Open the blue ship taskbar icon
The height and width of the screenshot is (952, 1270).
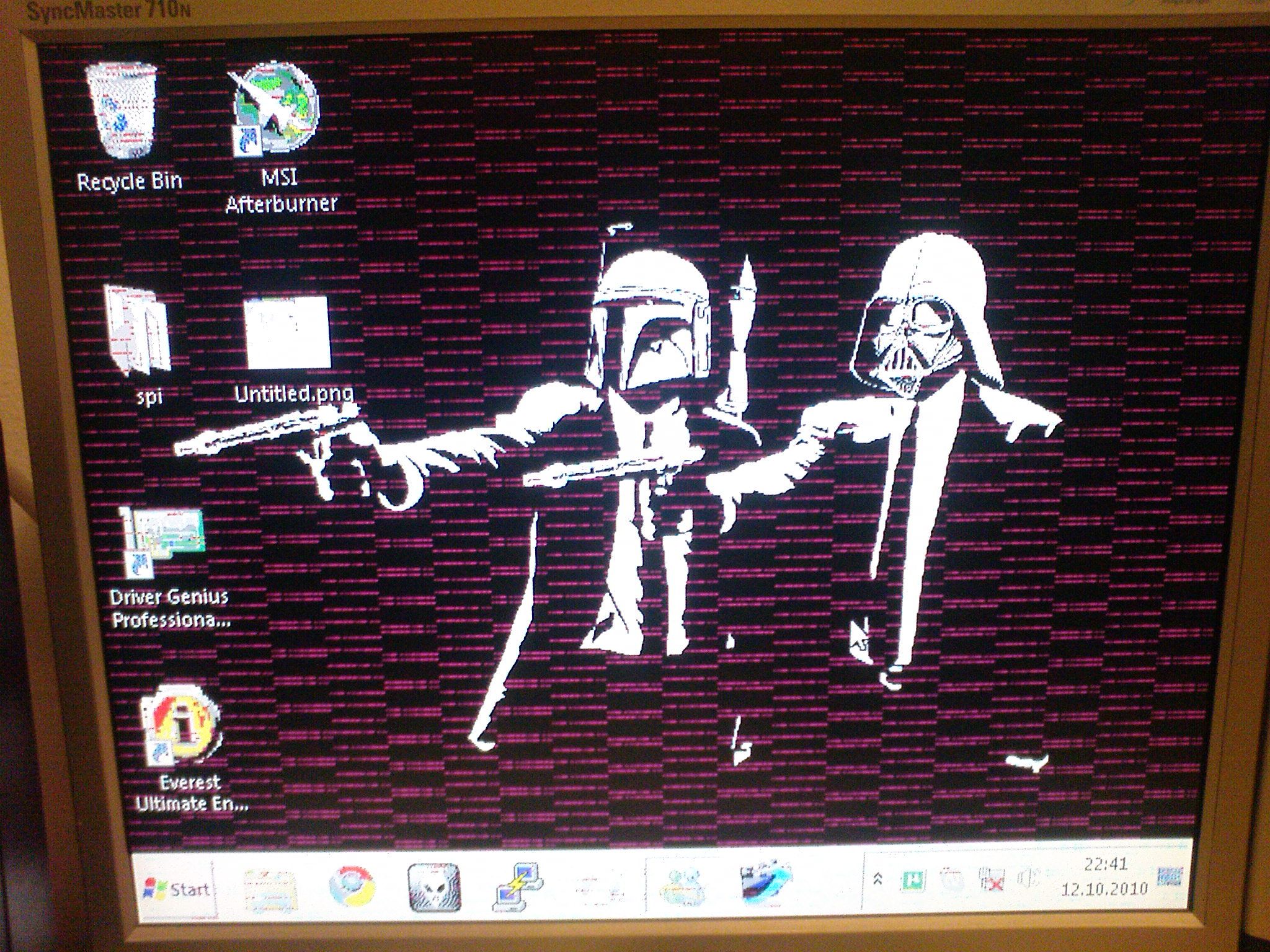click(767, 883)
